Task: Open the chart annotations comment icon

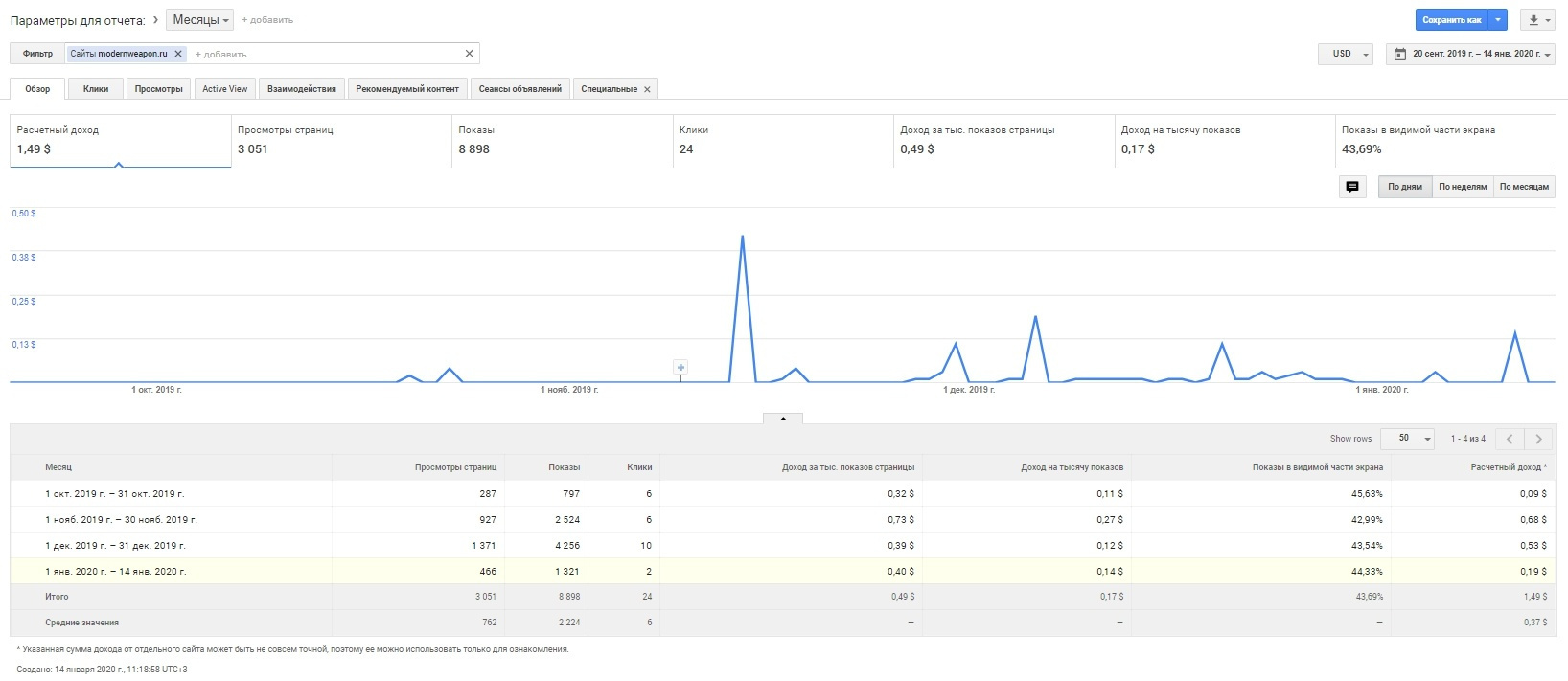Action: [x=1352, y=187]
